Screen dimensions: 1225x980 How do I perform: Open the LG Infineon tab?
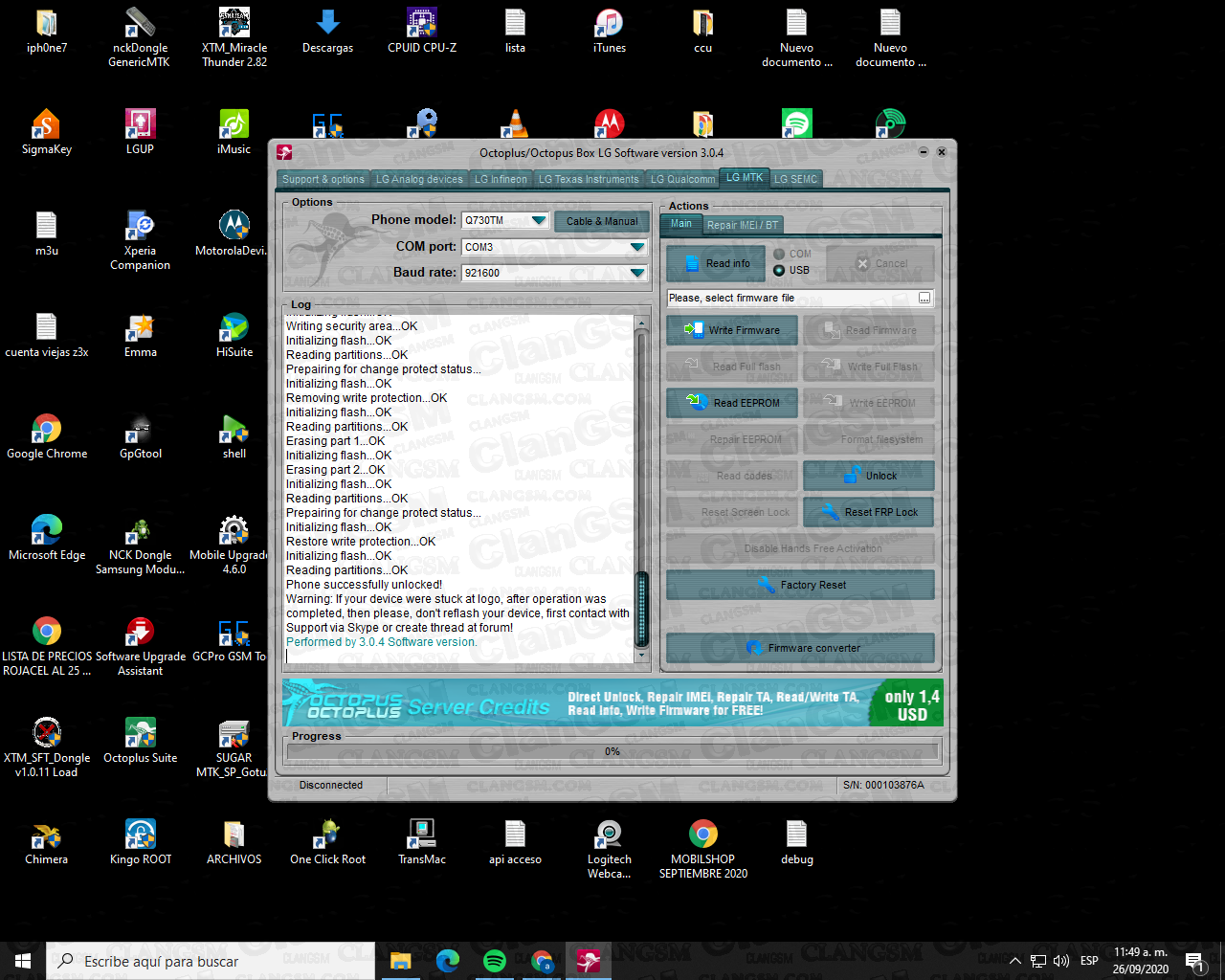[501, 179]
